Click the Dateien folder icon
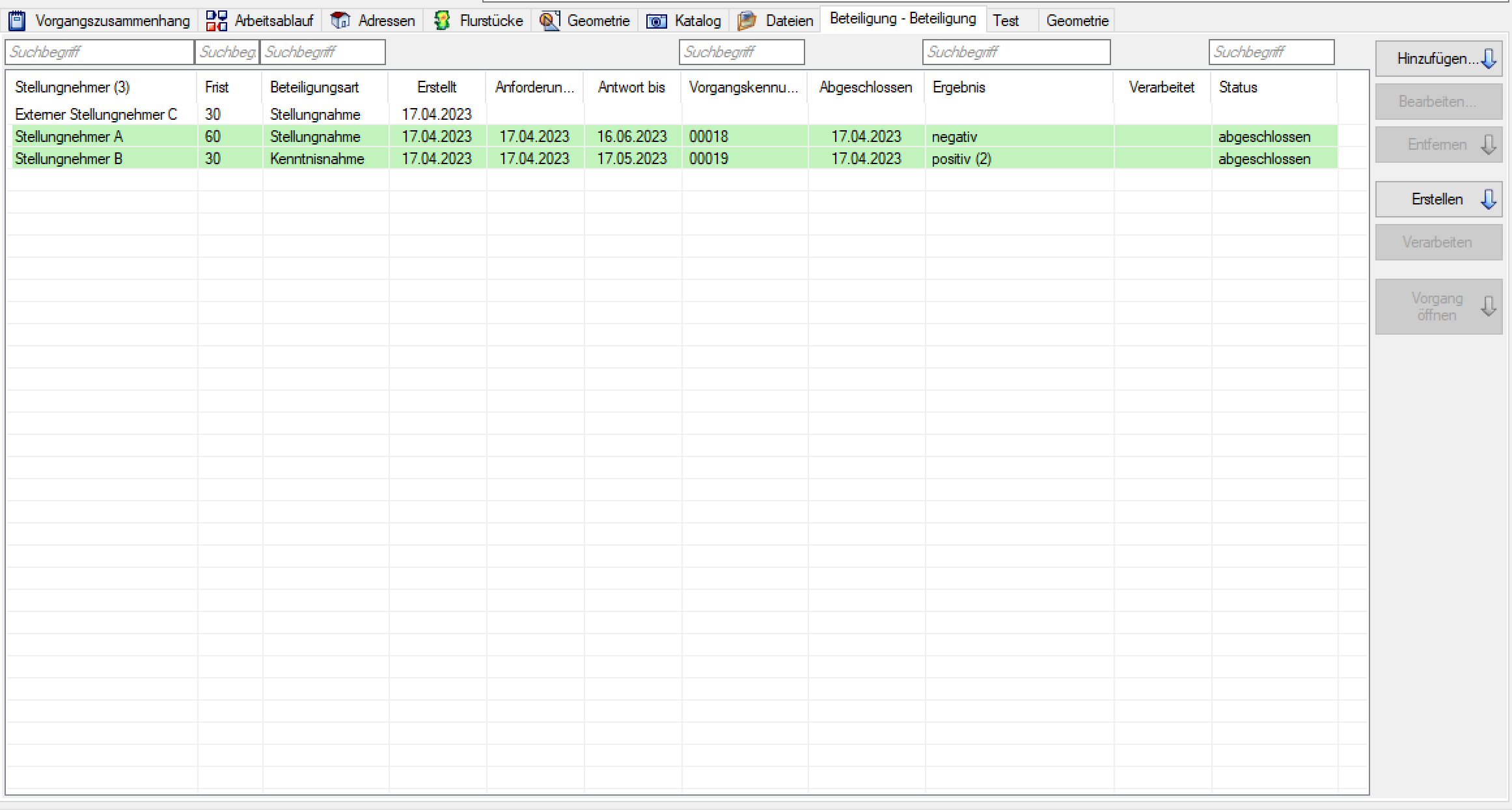Image resolution: width=1512 pixels, height=810 pixels. point(747,21)
